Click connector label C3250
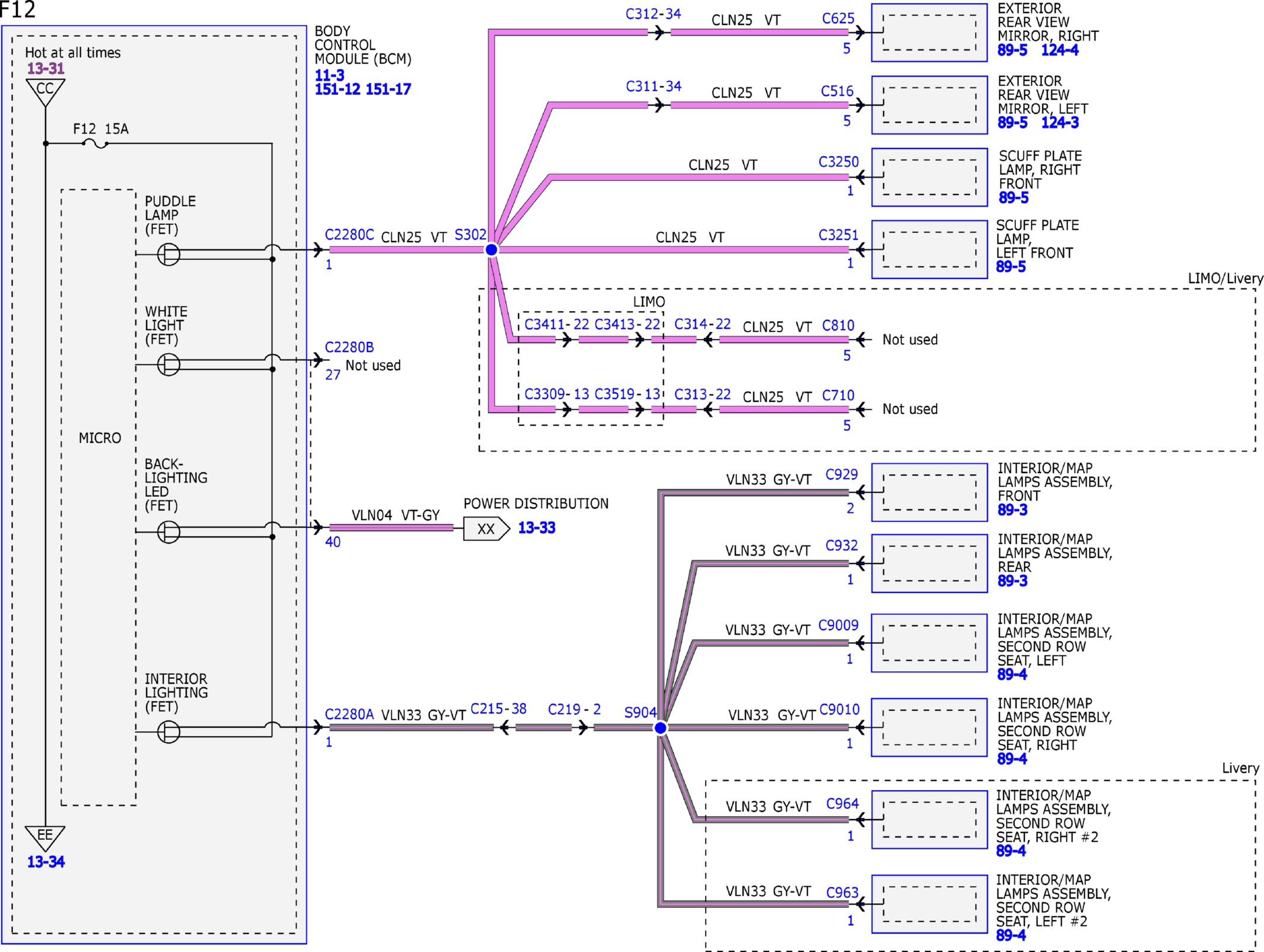 click(839, 162)
